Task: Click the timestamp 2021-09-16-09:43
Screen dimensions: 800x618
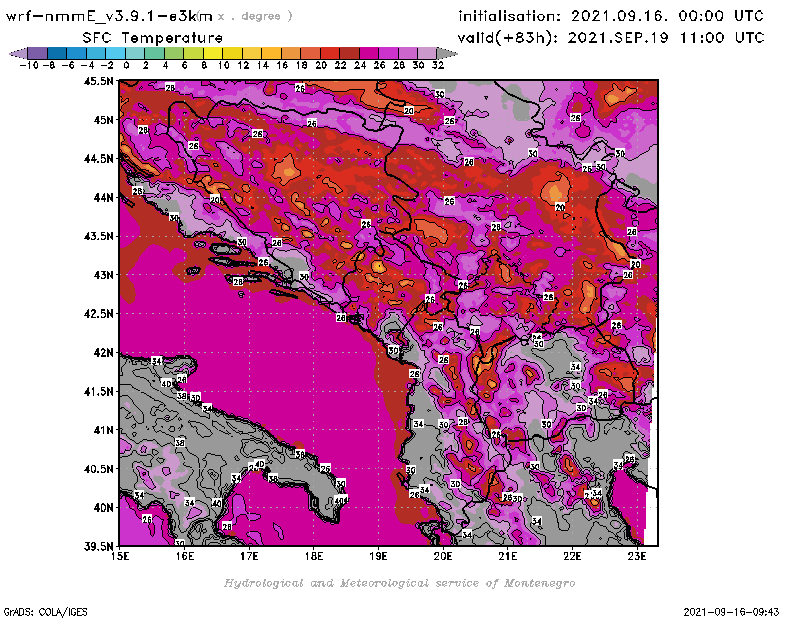Action: (731, 611)
